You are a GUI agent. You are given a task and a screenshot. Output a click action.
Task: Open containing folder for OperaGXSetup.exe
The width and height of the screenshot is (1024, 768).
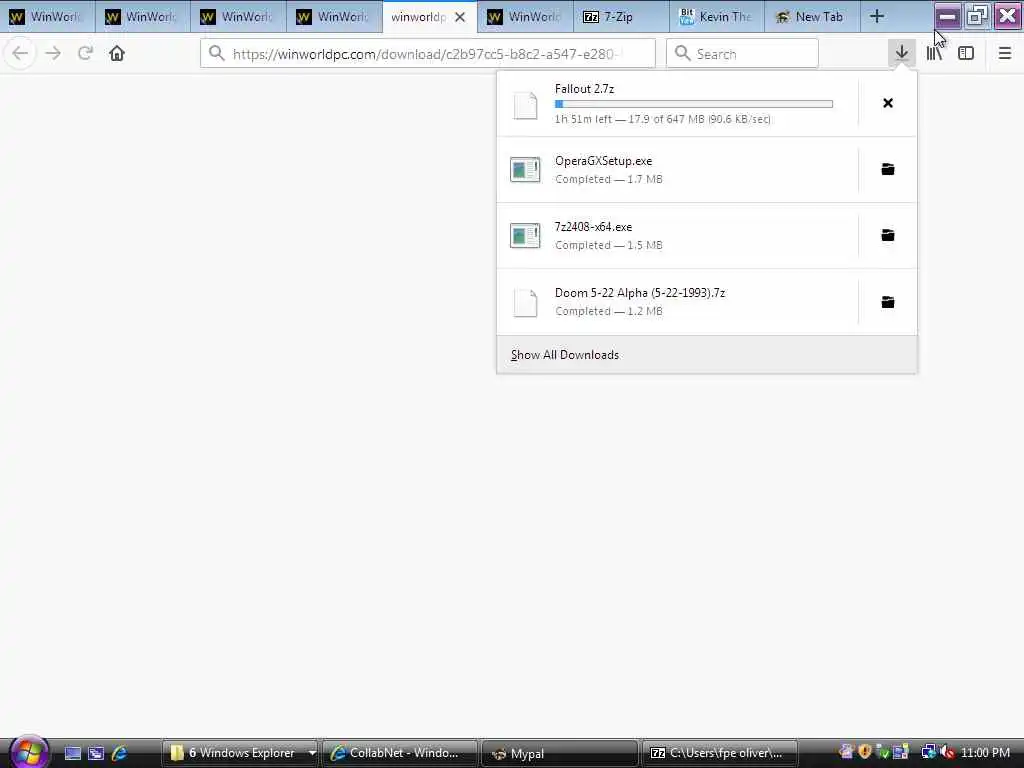[888, 169]
